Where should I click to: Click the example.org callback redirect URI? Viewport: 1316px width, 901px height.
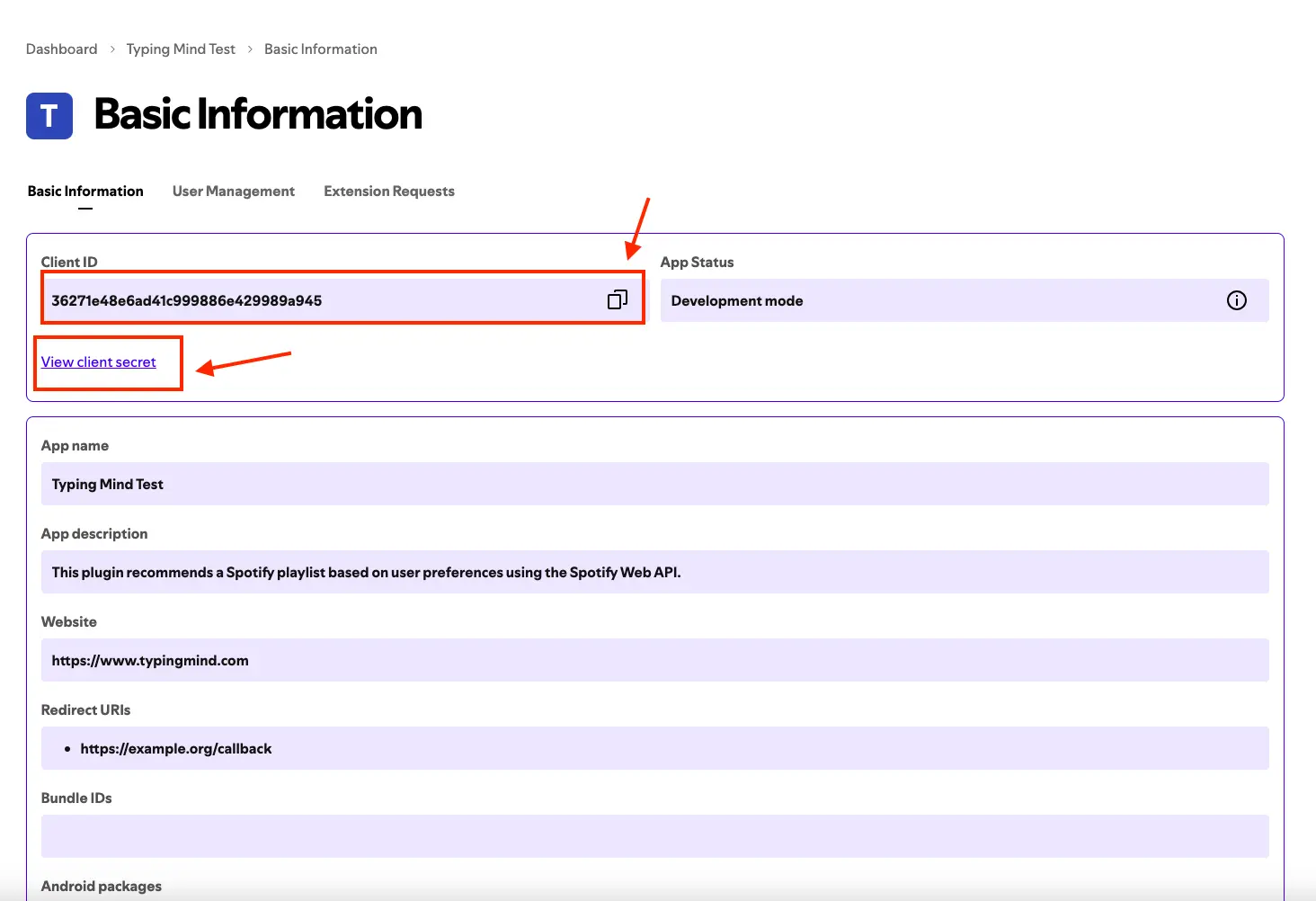pyautogui.click(x=176, y=748)
